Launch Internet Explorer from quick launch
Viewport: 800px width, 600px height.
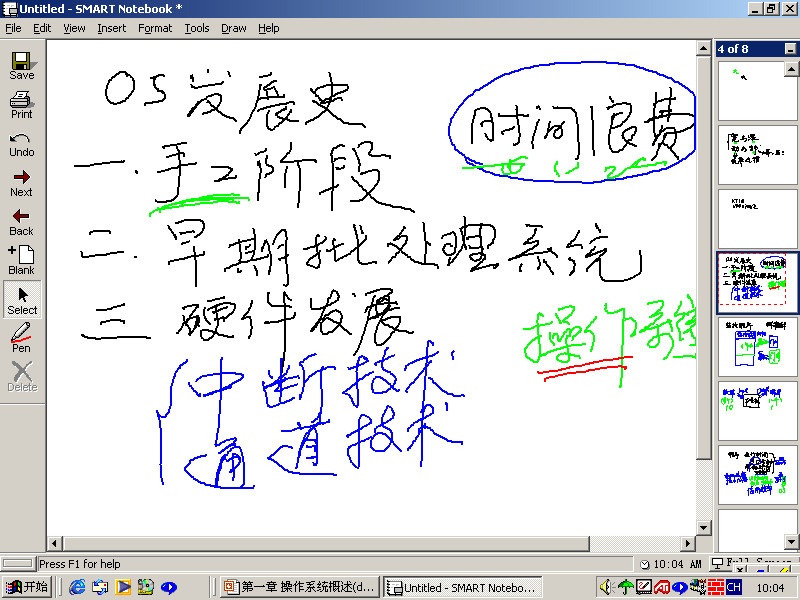tap(77, 587)
